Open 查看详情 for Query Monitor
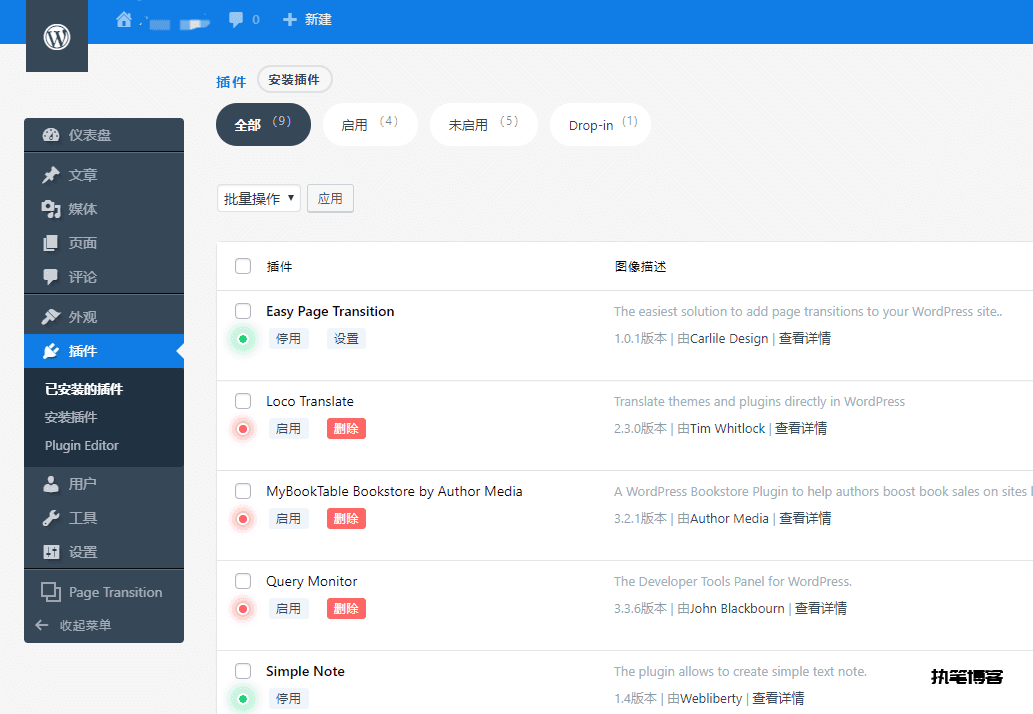 [x=820, y=609]
